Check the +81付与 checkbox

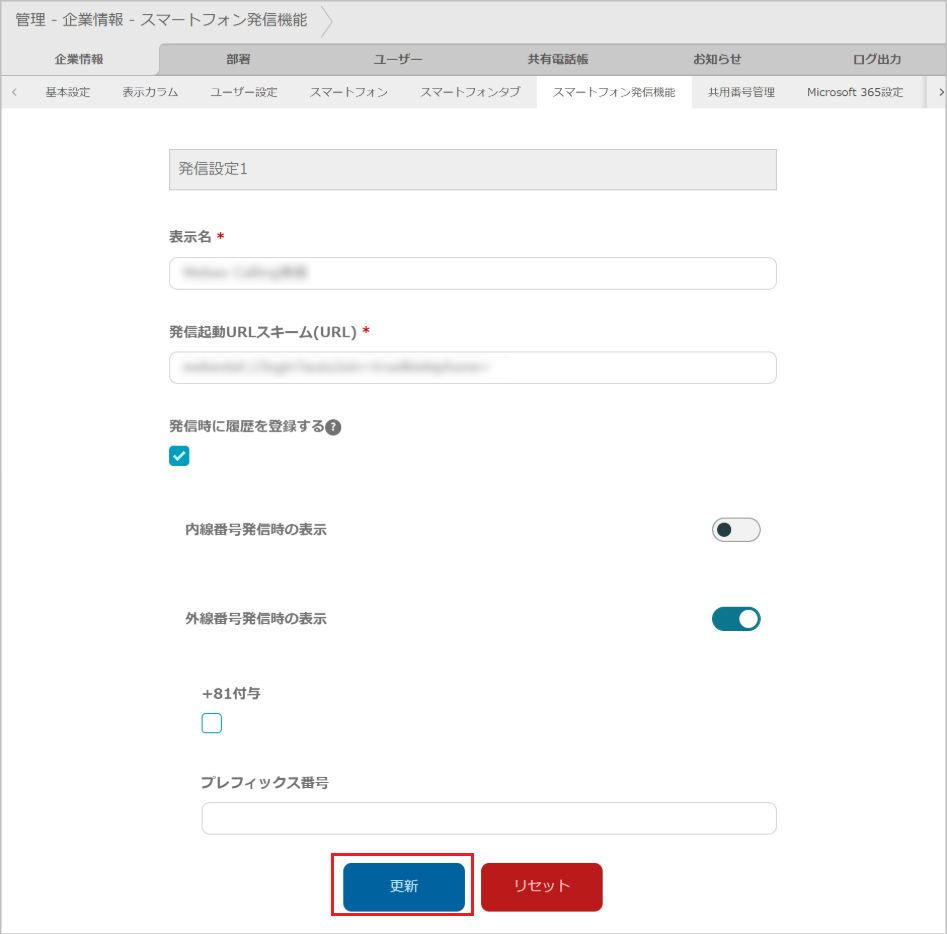click(x=211, y=722)
